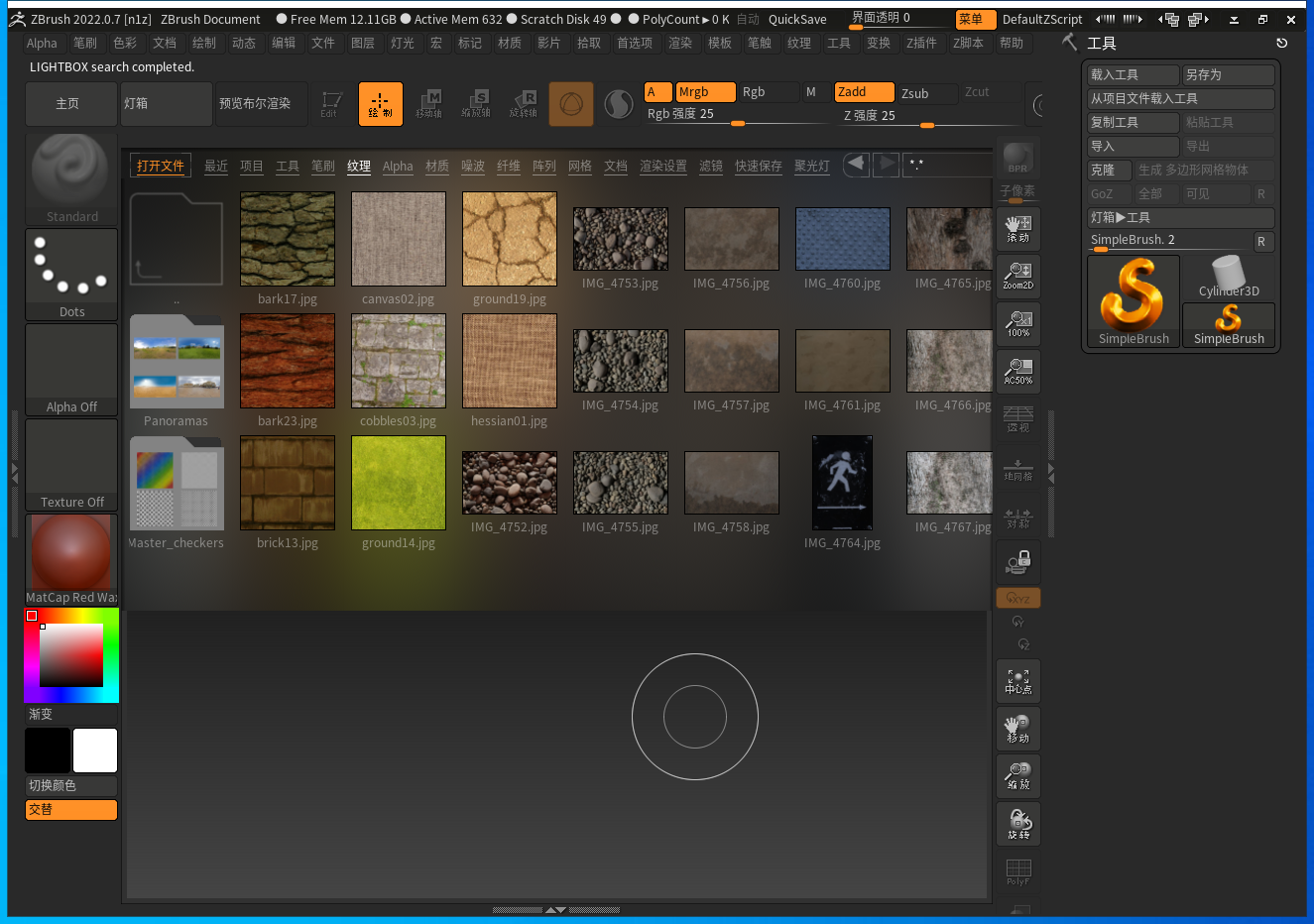Go to previous Lightbox page arrow
Image resolution: width=1314 pixels, height=924 pixels.
[858, 165]
